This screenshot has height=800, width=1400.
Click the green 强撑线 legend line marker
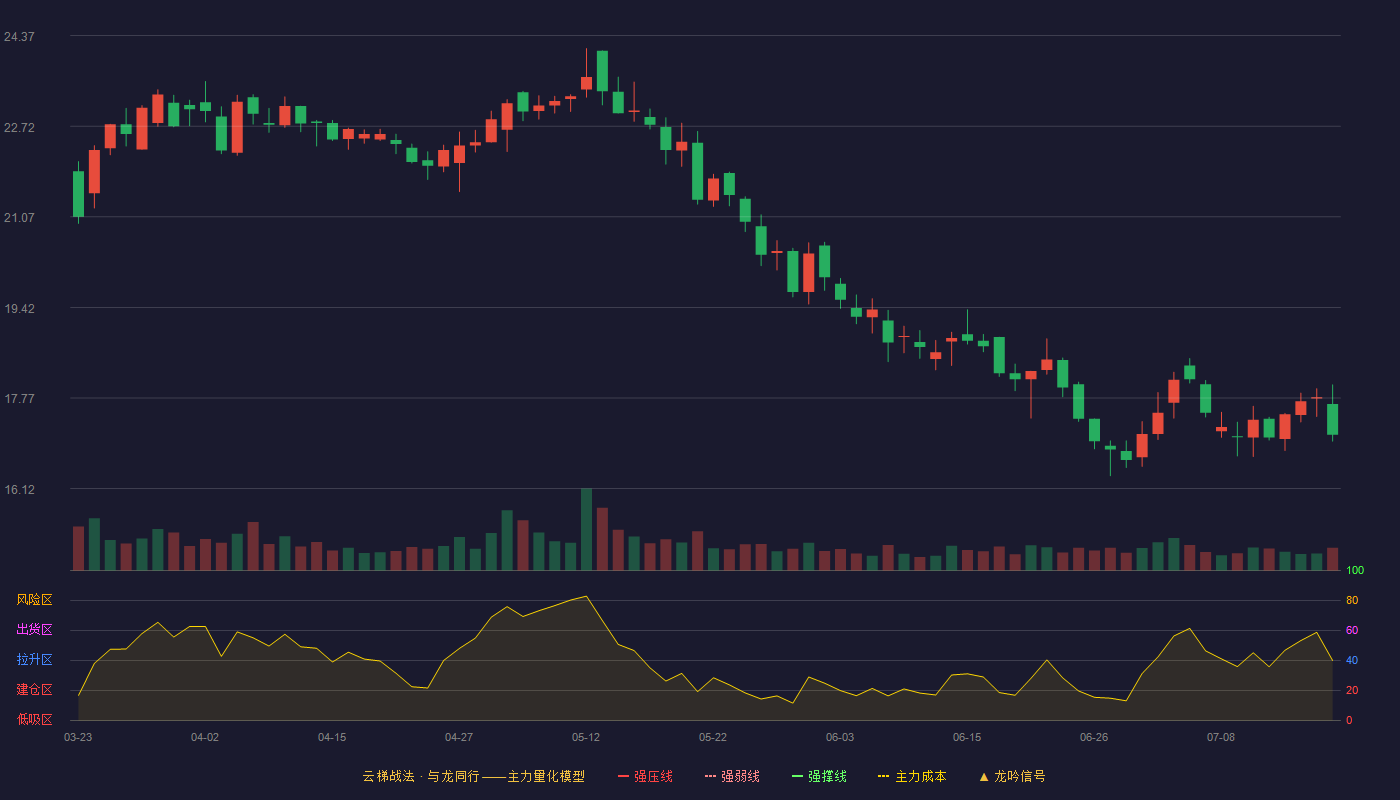point(797,776)
